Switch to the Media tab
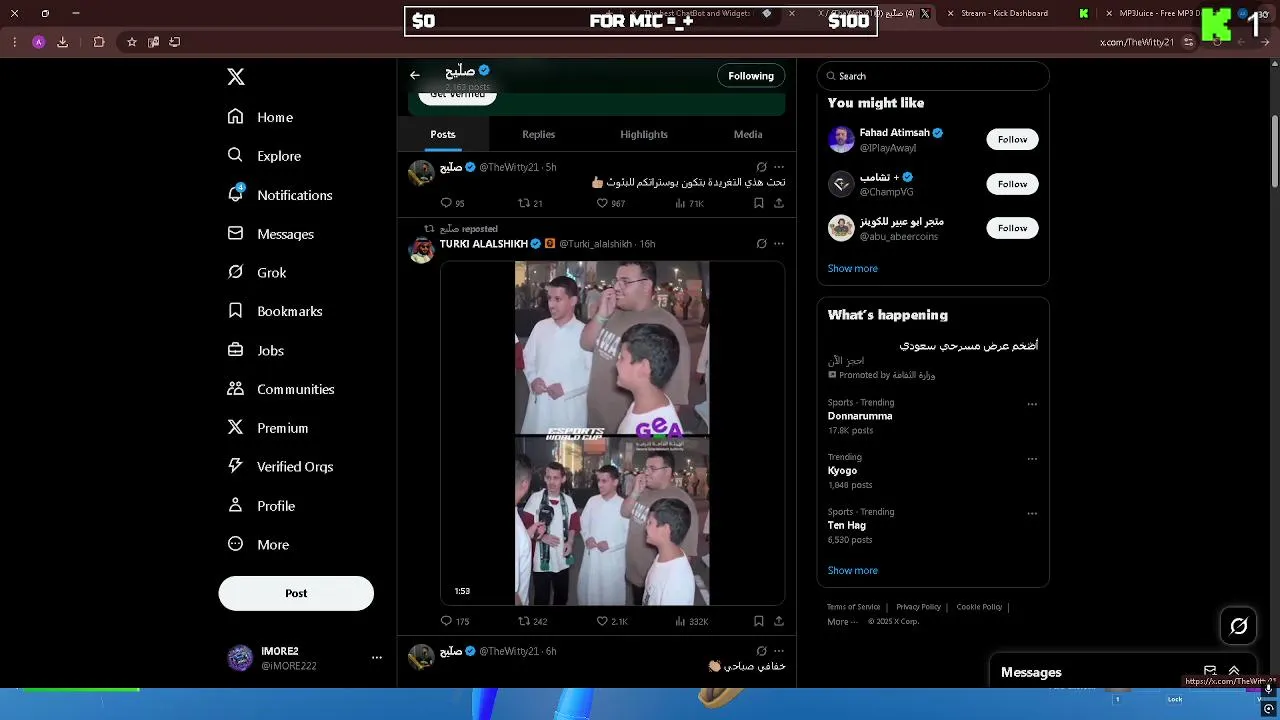This screenshot has height=720, width=1280. 748,134
